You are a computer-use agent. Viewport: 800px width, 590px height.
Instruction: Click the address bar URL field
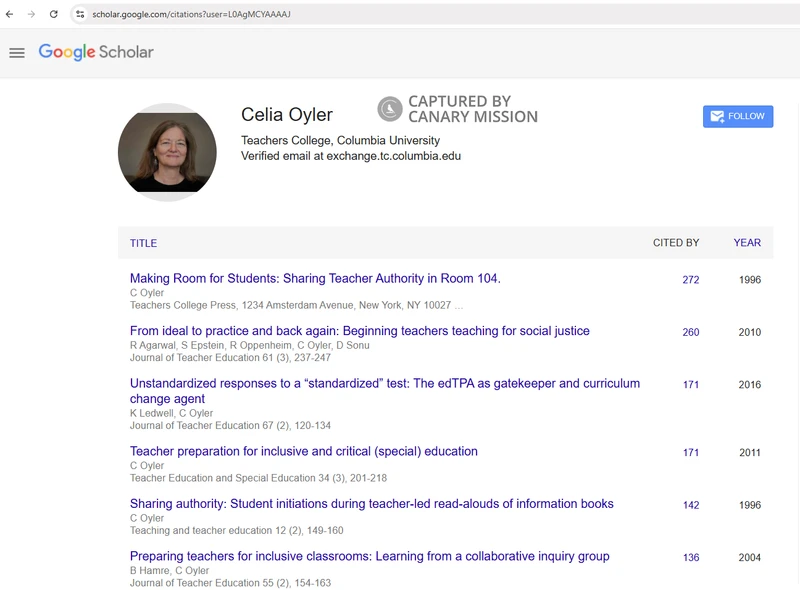pos(434,14)
